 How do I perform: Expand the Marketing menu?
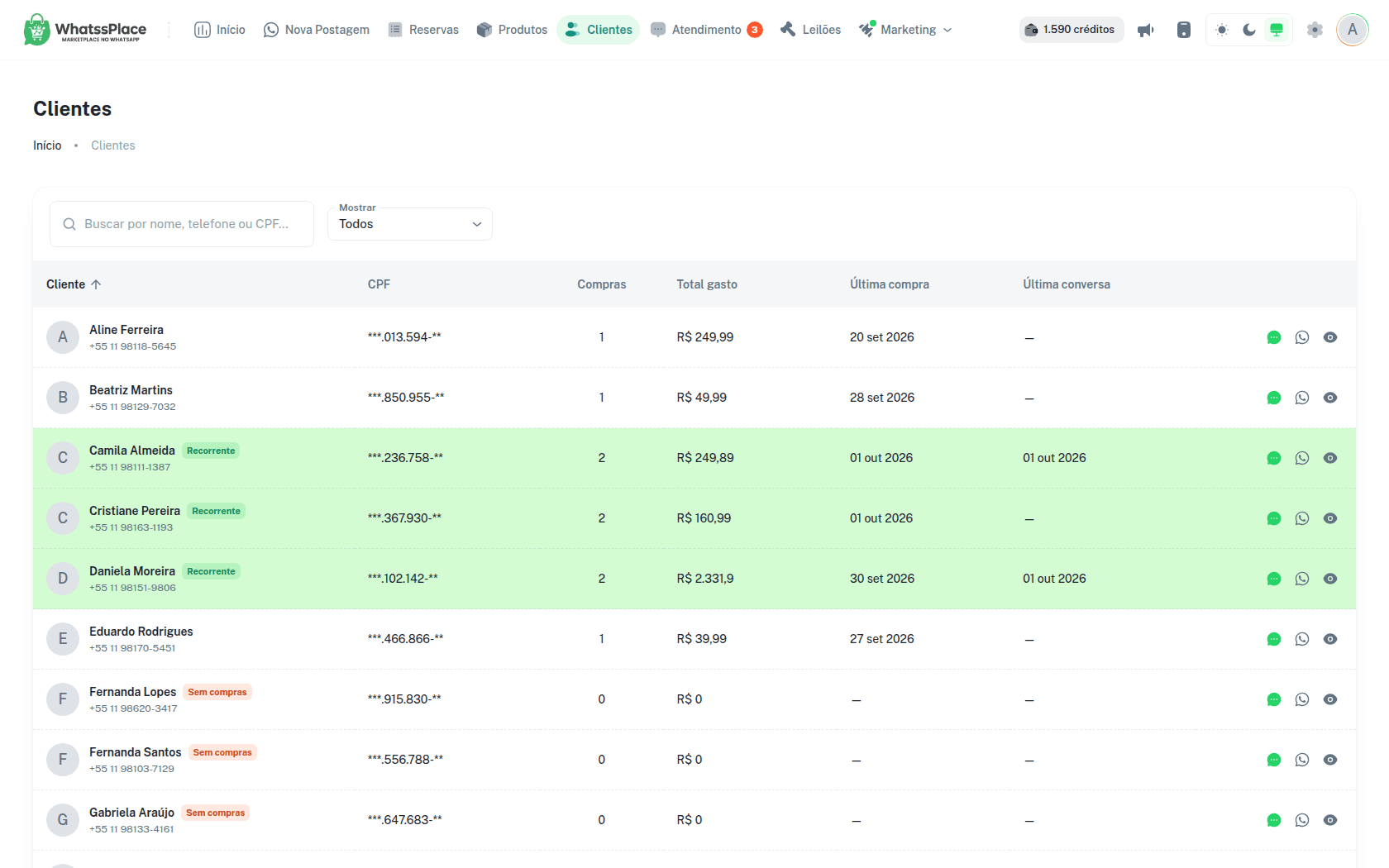tap(905, 30)
